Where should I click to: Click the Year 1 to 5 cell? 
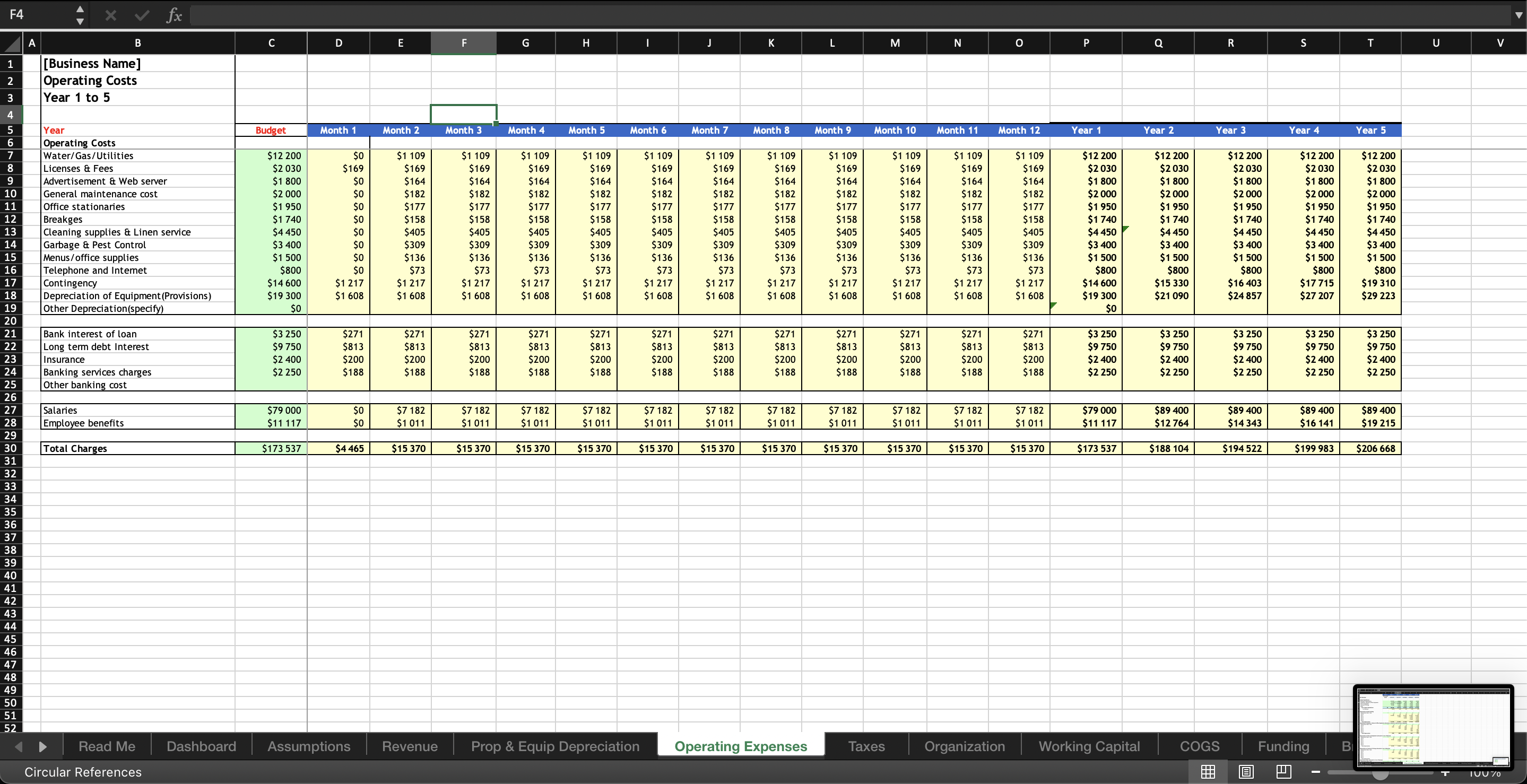[137, 97]
